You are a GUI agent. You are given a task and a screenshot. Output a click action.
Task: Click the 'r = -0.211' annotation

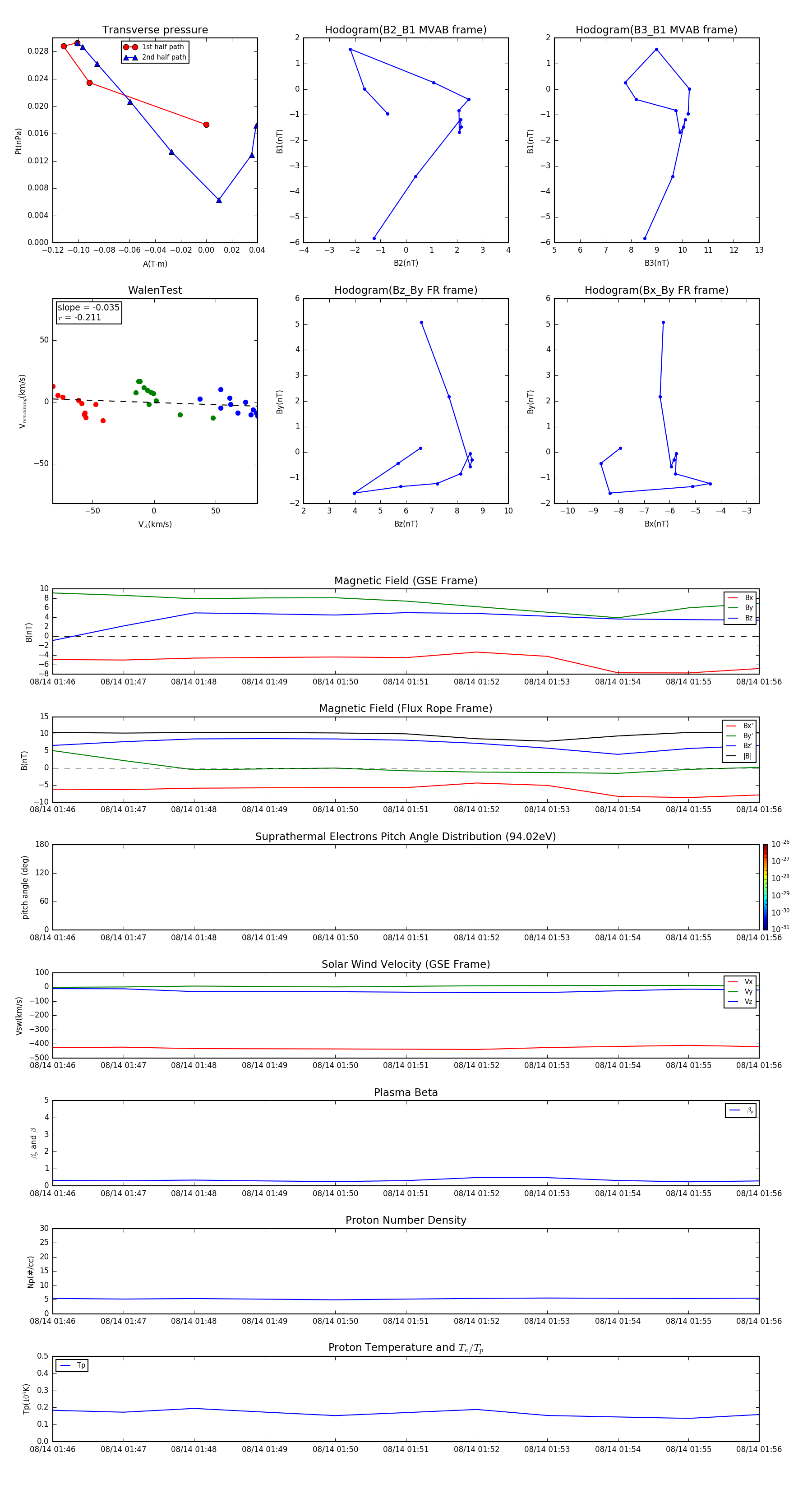80,317
